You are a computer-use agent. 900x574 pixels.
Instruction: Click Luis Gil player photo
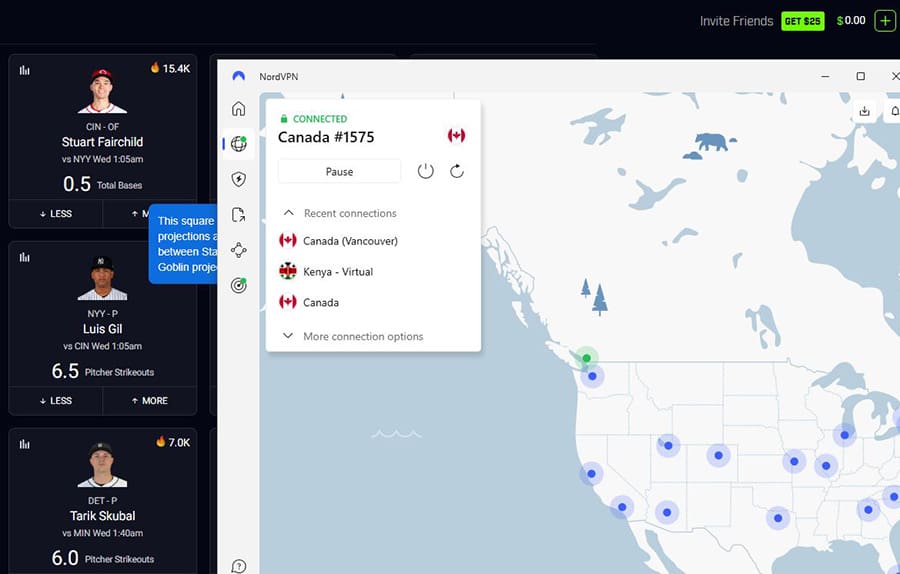point(102,278)
